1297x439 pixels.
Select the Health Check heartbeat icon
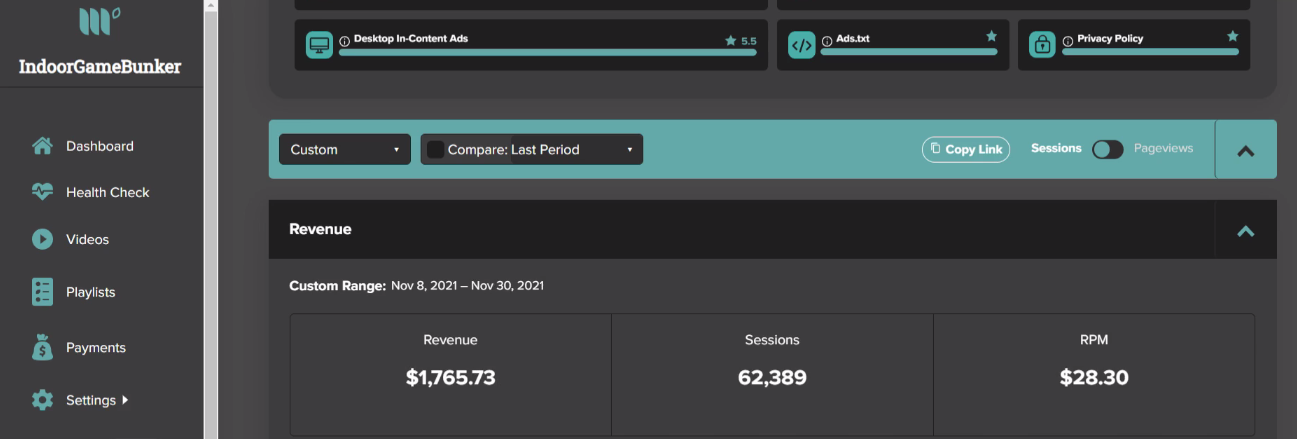tap(42, 192)
